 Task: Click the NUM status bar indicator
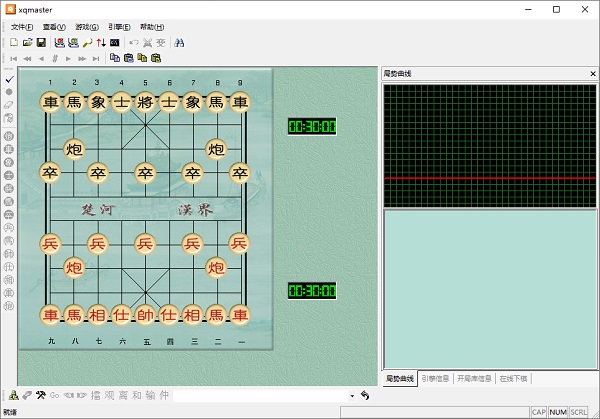pyautogui.click(x=558, y=412)
